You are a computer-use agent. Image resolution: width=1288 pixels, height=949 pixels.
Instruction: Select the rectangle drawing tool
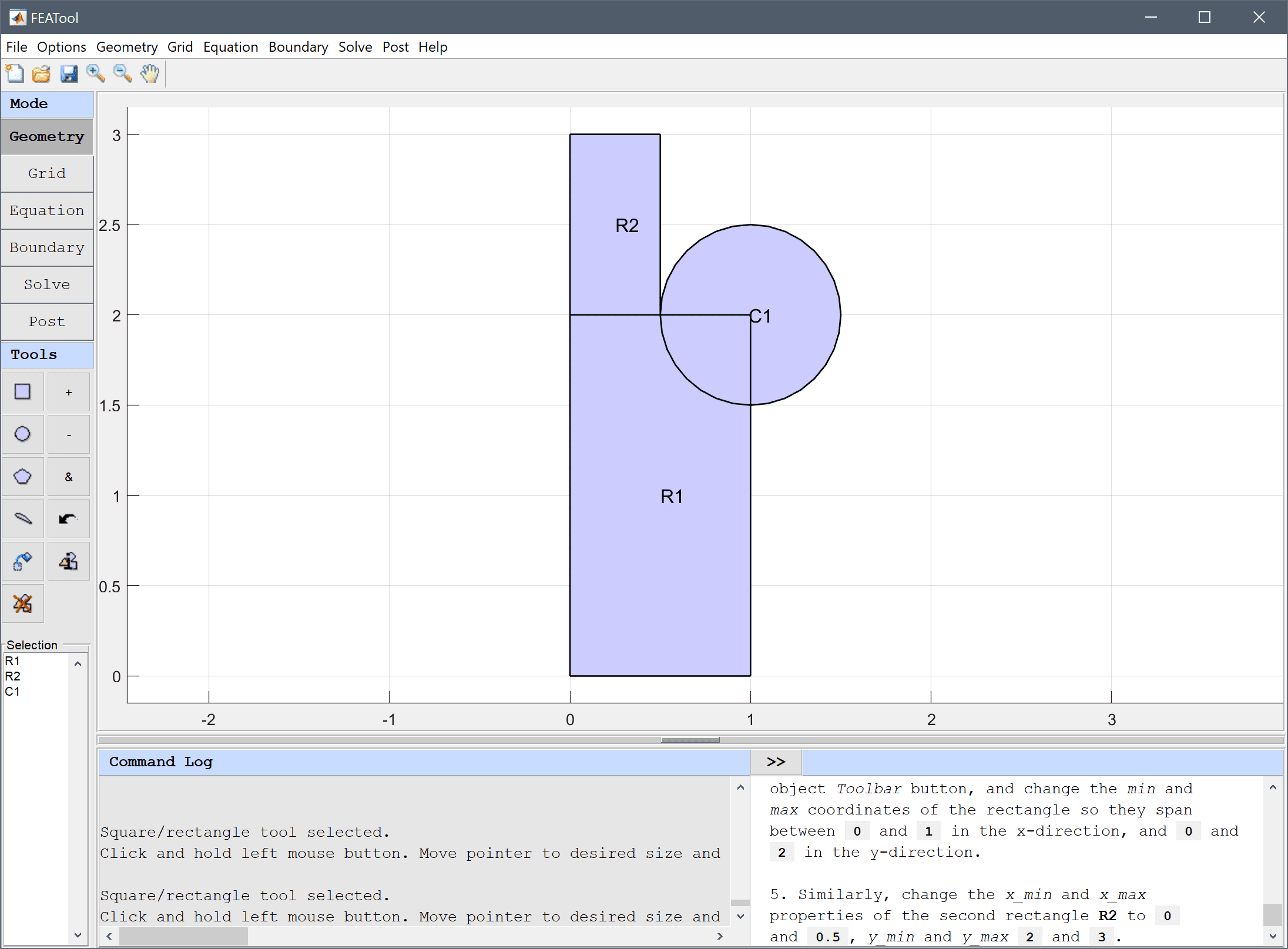pyautogui.click(x=23, y=392)
